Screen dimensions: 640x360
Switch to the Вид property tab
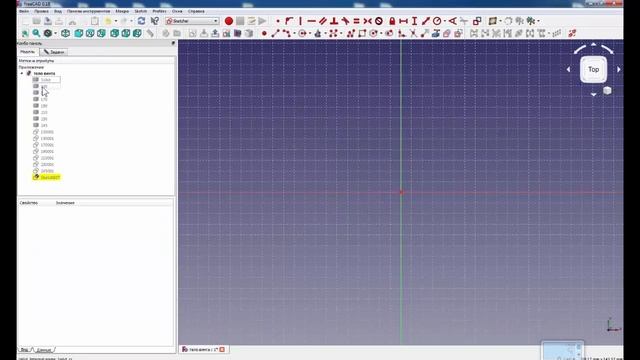coord(24,350)
